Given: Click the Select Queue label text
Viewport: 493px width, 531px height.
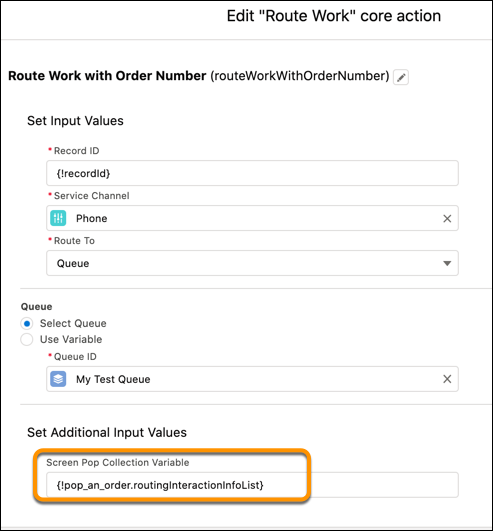Looking at the screenshot, I should tap(73, 323).
